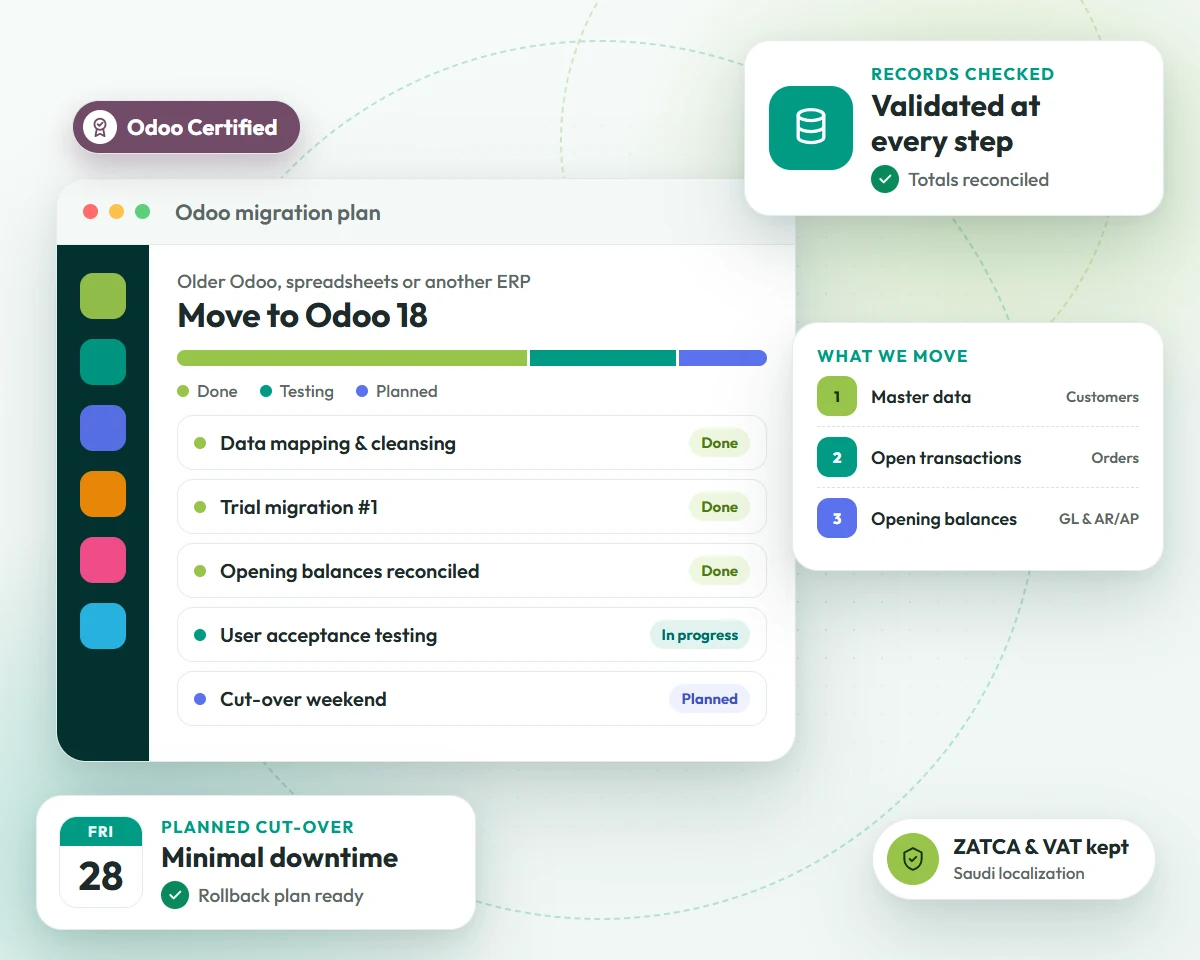The image size is (1200, 960).
Task: Click the blue Planned segment of progress bar
Action: tap(723, 358)
